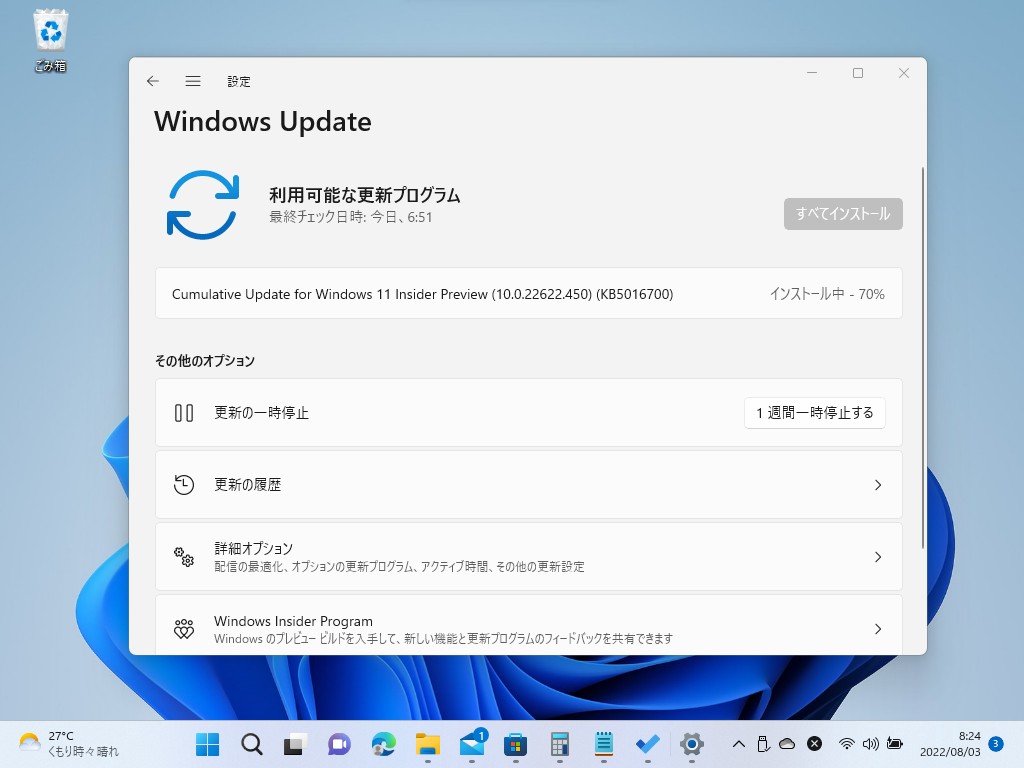Pause updates with 1週間一時停止する button
The height and width of the screenshot is (768, 1024).
pos(815,412)
